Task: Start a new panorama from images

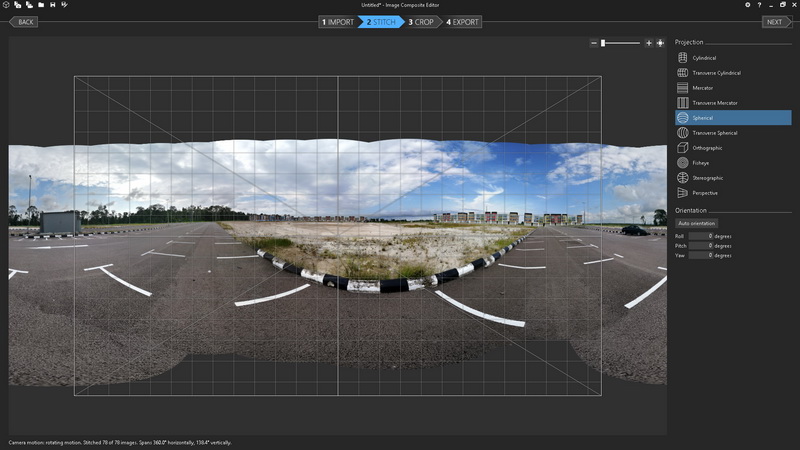Action: coord(18,5)
